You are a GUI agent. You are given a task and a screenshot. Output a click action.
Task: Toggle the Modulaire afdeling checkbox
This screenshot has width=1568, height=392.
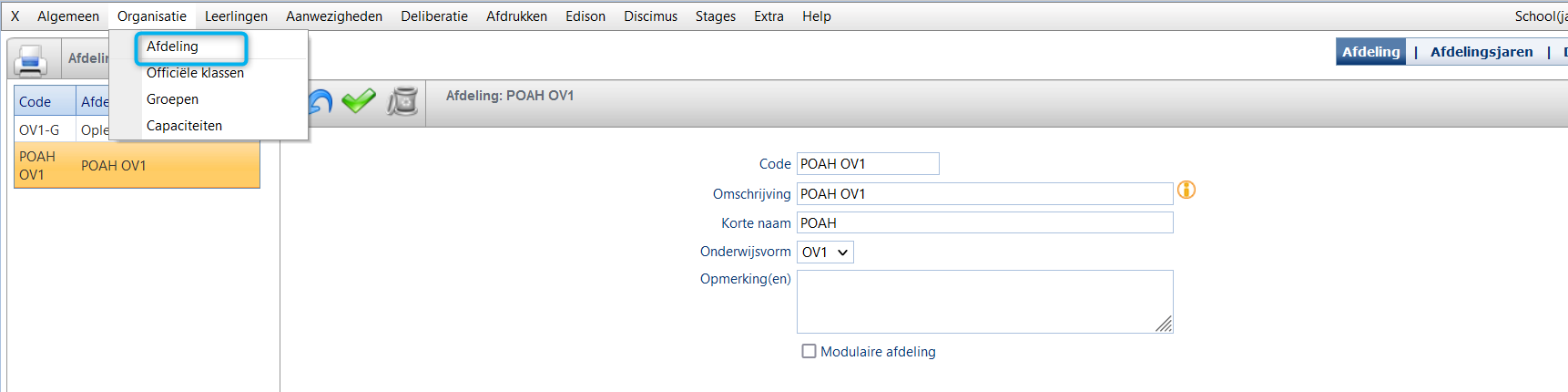click(x=809, y=351)
